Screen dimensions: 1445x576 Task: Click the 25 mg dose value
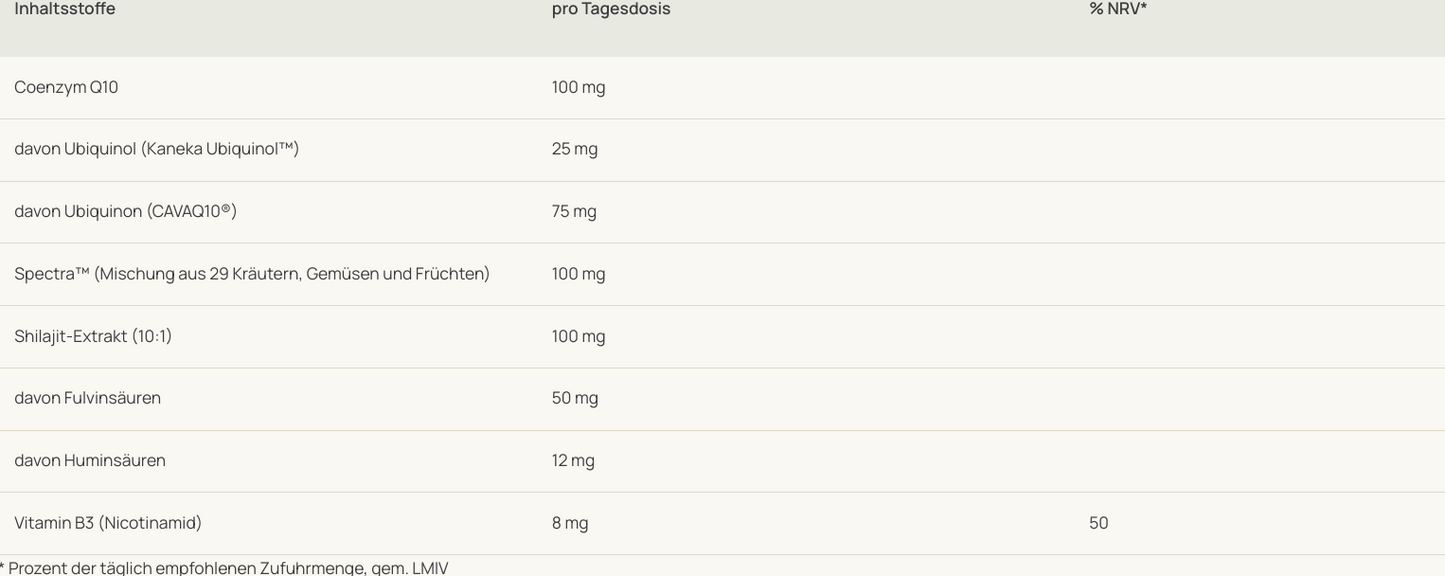(x=575, y=149)
